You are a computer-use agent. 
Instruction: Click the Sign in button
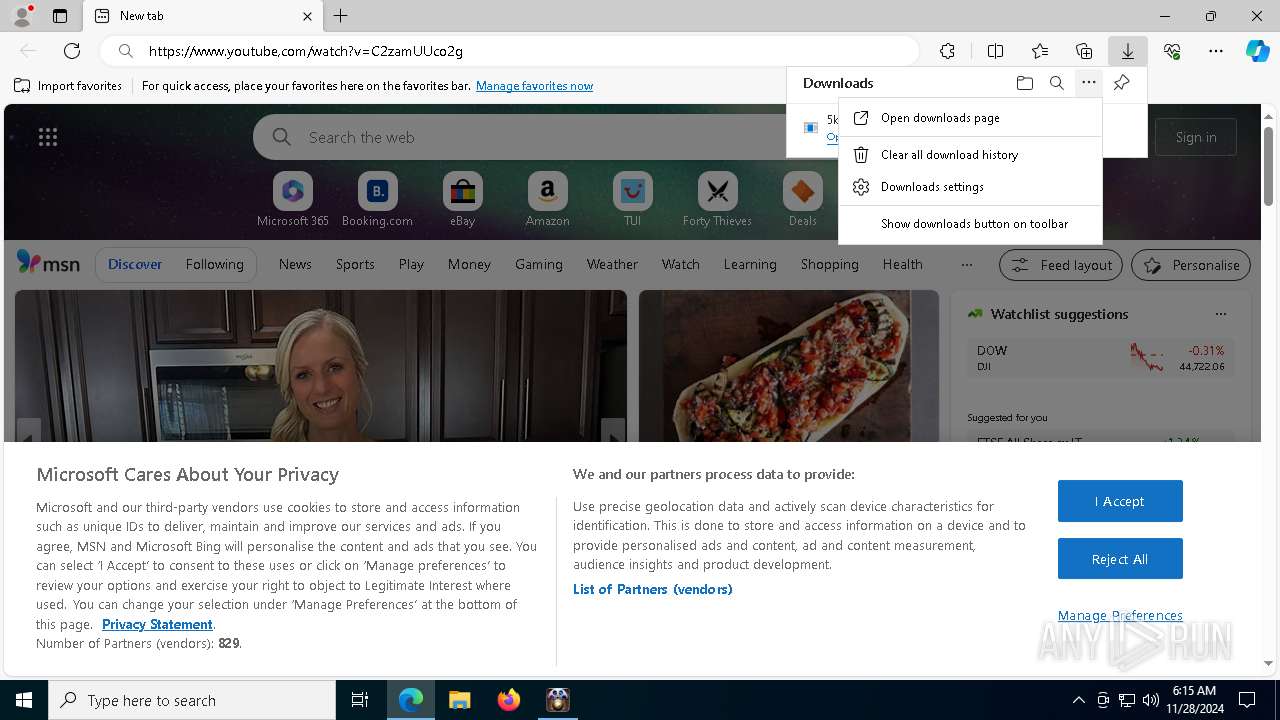[1196, 137]
